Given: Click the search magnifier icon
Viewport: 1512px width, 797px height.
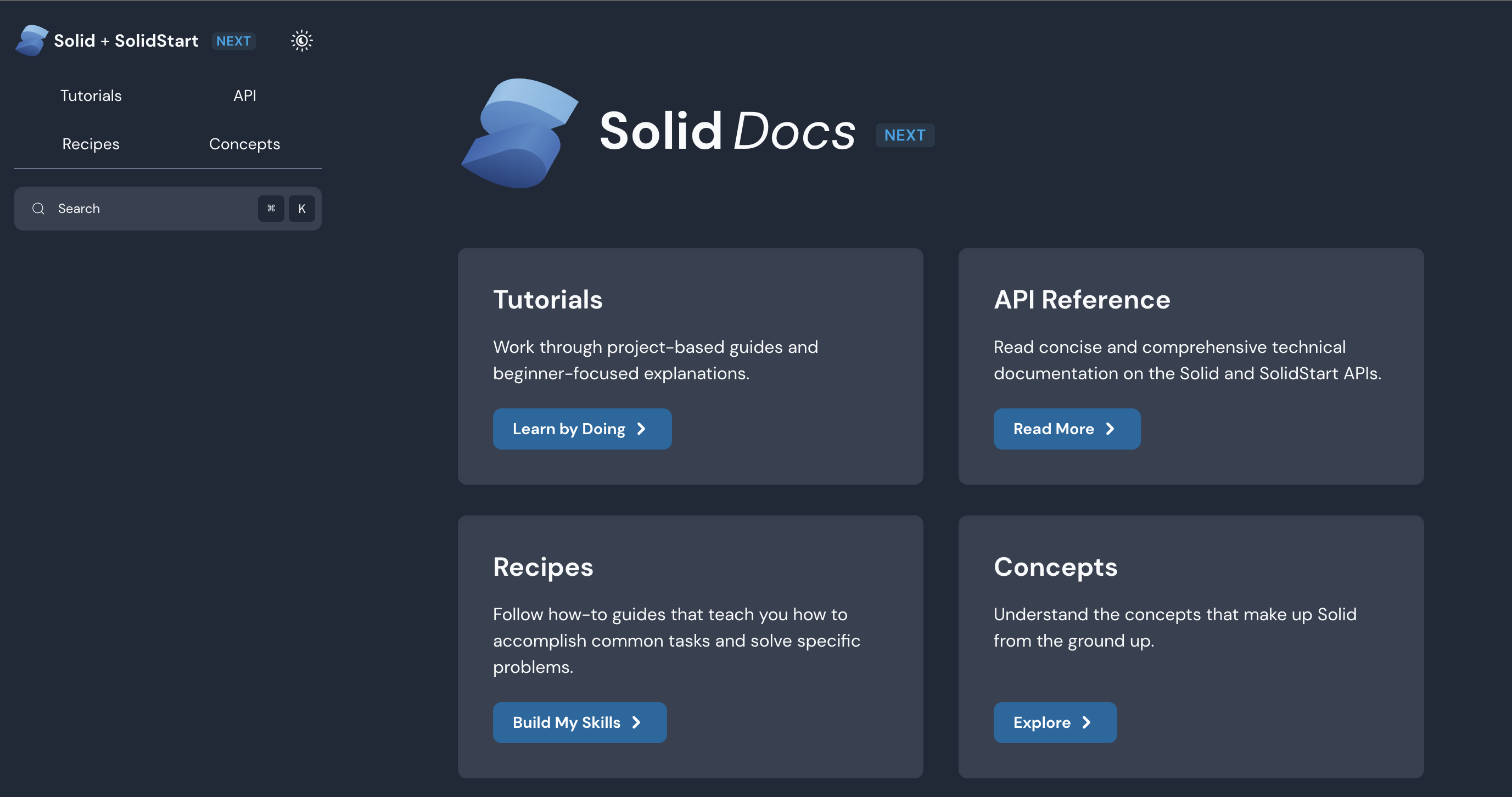Looking at the screenshot, I should pyautogui.click(x=39, y=209).
